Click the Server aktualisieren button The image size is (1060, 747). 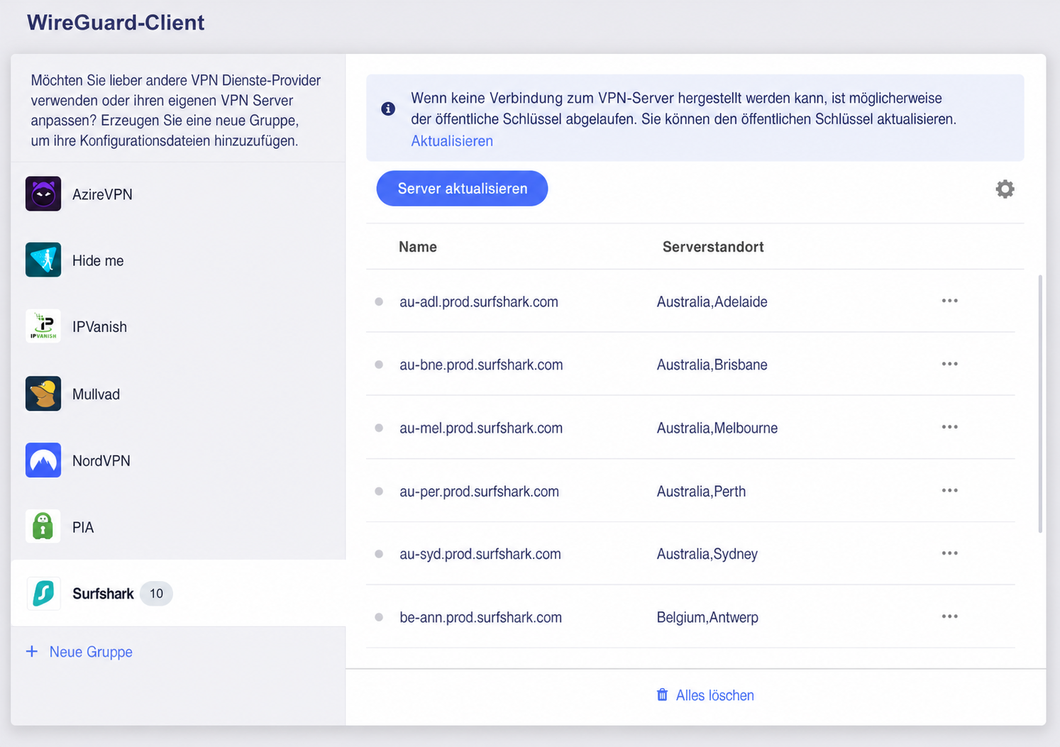tap(462, 189)
